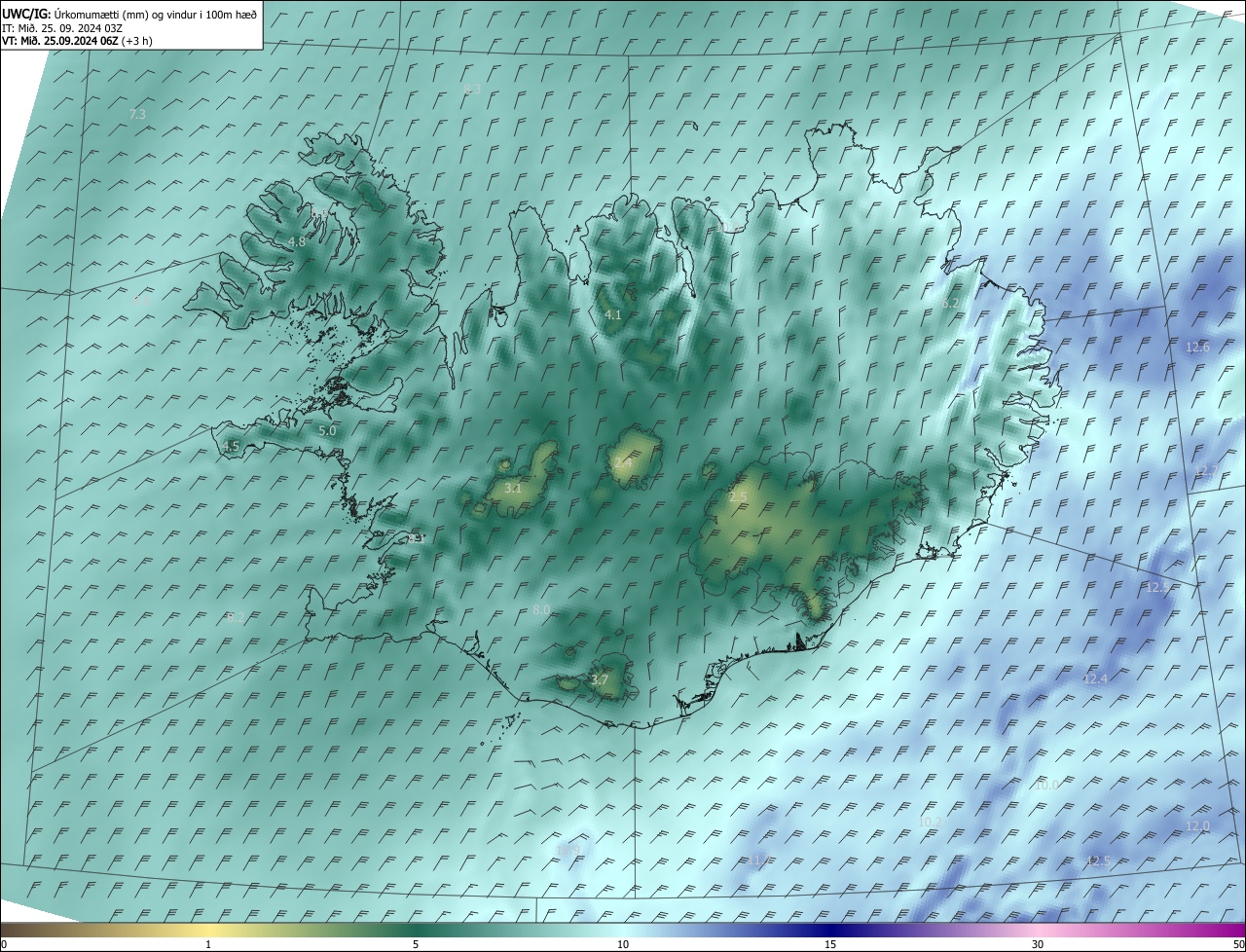The width and height of the screenshot is (1246, 952).
Task: Click the 12.0 value near the bottom right
Action: [1197, 826]
